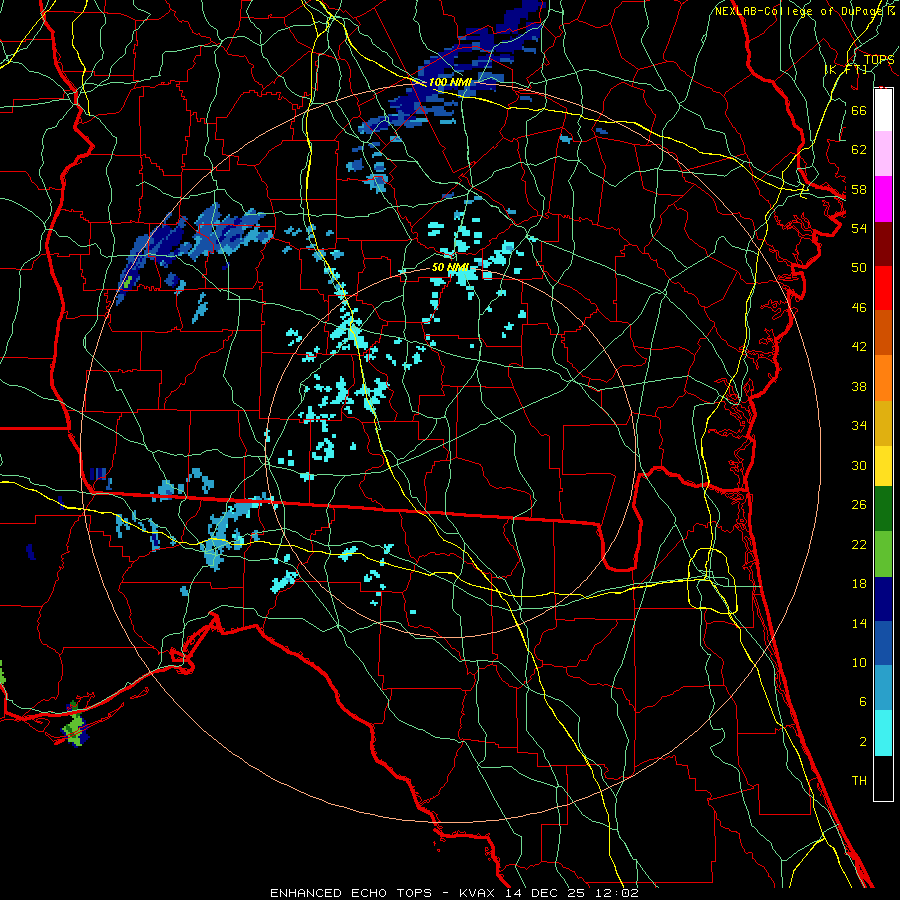900x900 pixels.
Task: Click the "6" legend value
Action: pyautogui.click(x=863, y=702)
